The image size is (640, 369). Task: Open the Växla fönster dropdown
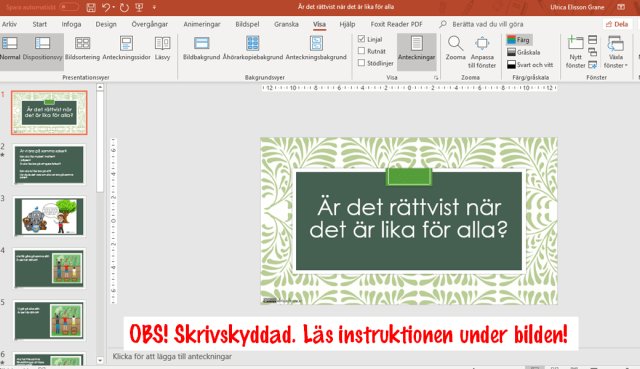(616, 52)
